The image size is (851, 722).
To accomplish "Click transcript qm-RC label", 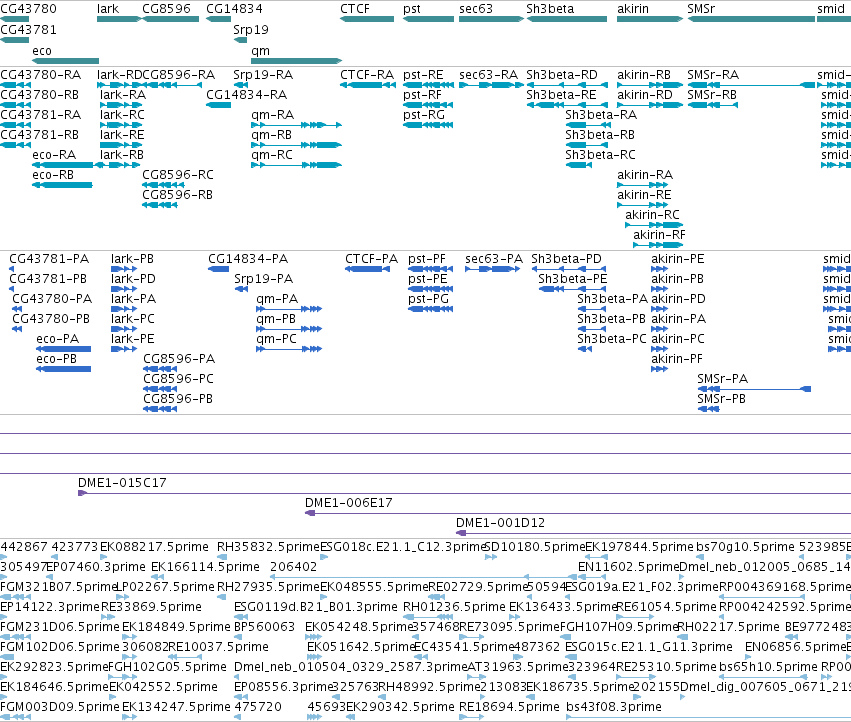I will click(x=272, y=155).
